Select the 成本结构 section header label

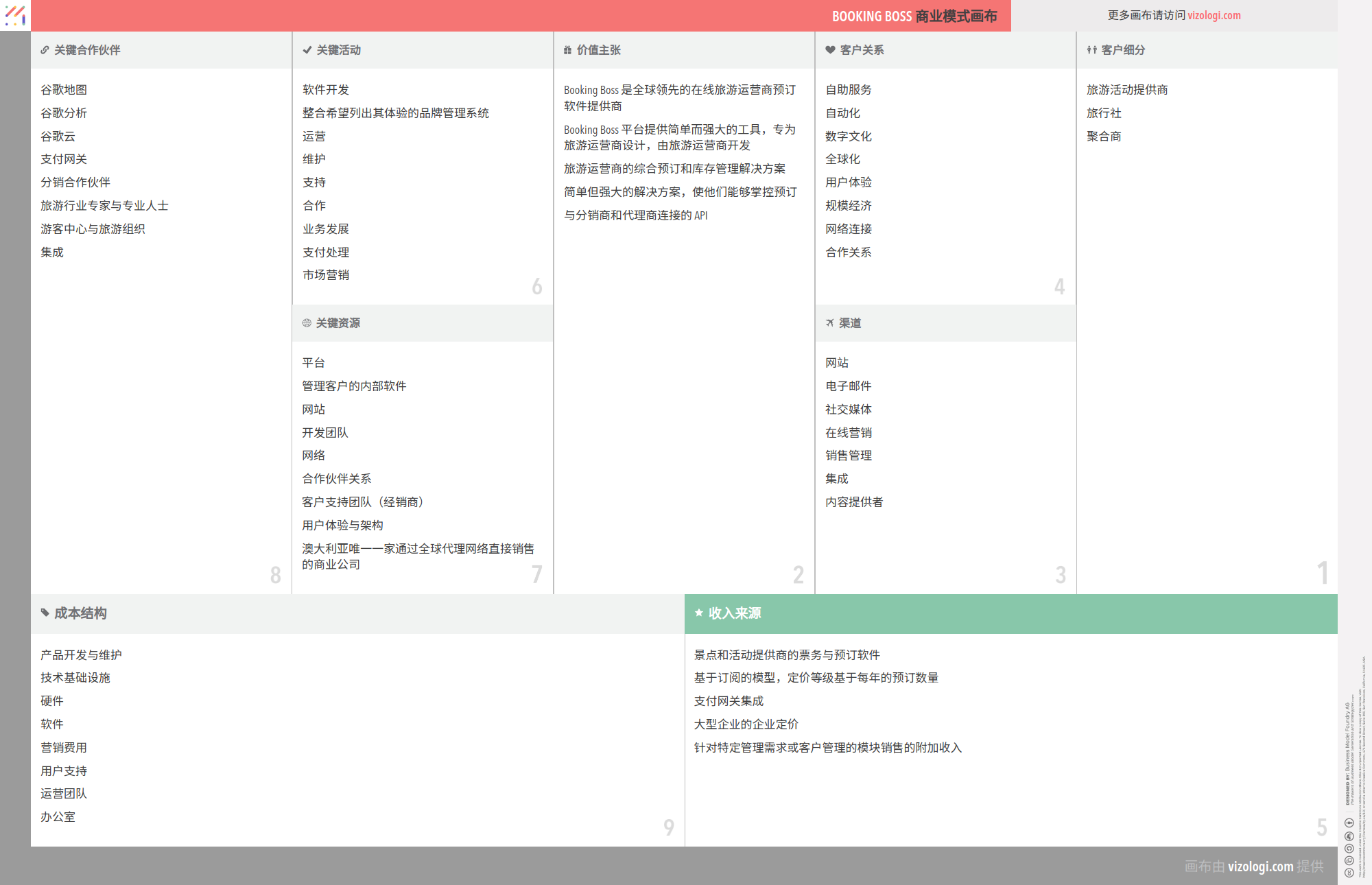click(x=80, y=613)
